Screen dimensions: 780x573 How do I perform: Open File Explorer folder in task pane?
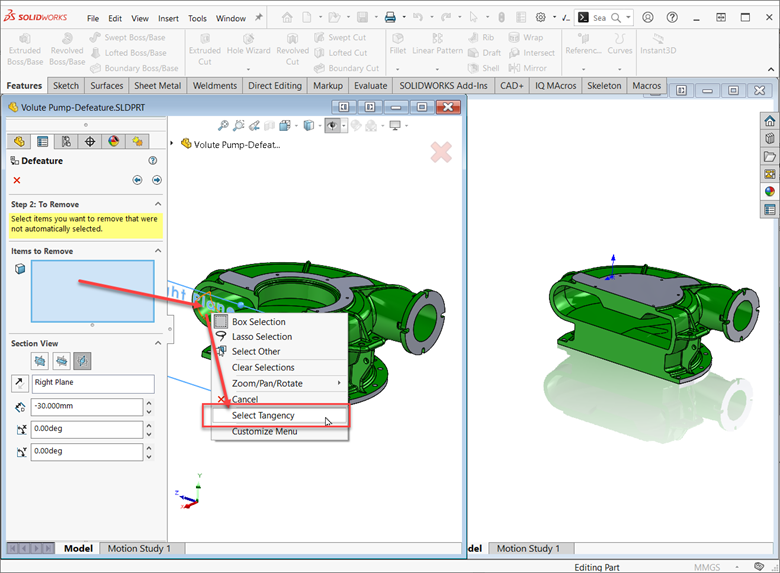[x=770, y=156]
